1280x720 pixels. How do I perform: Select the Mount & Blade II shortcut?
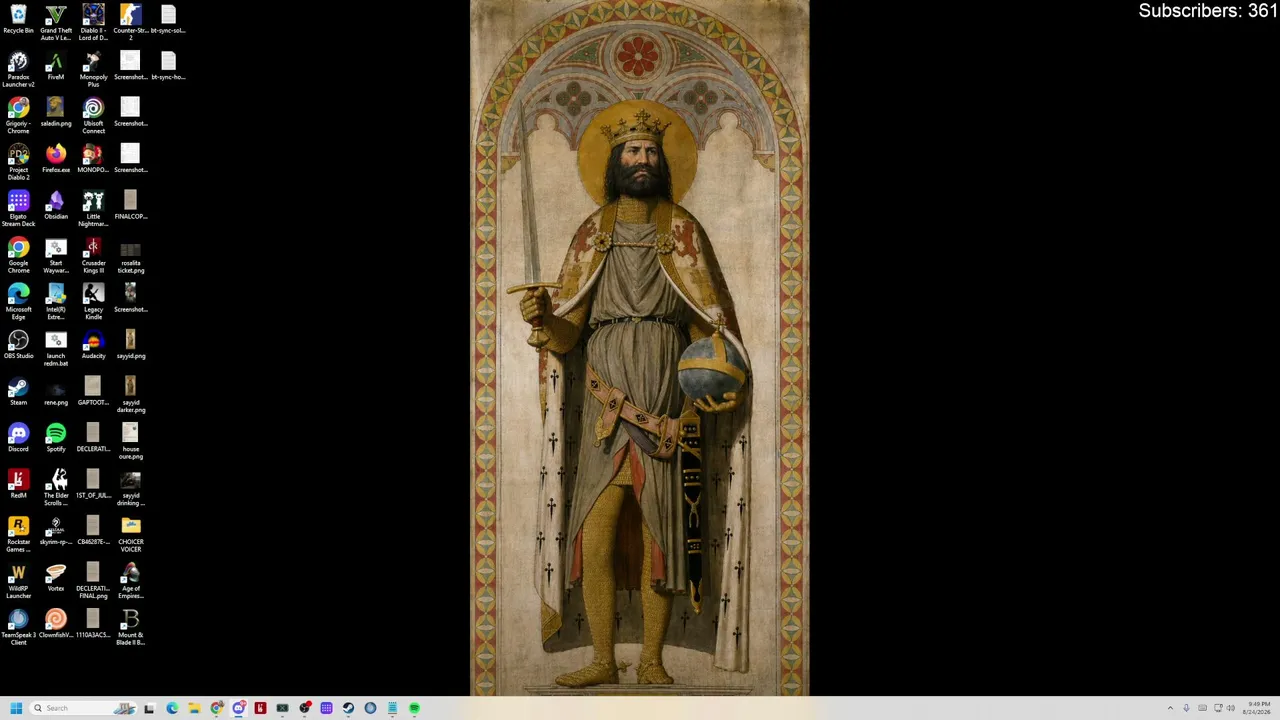click(x=130, y=627)
